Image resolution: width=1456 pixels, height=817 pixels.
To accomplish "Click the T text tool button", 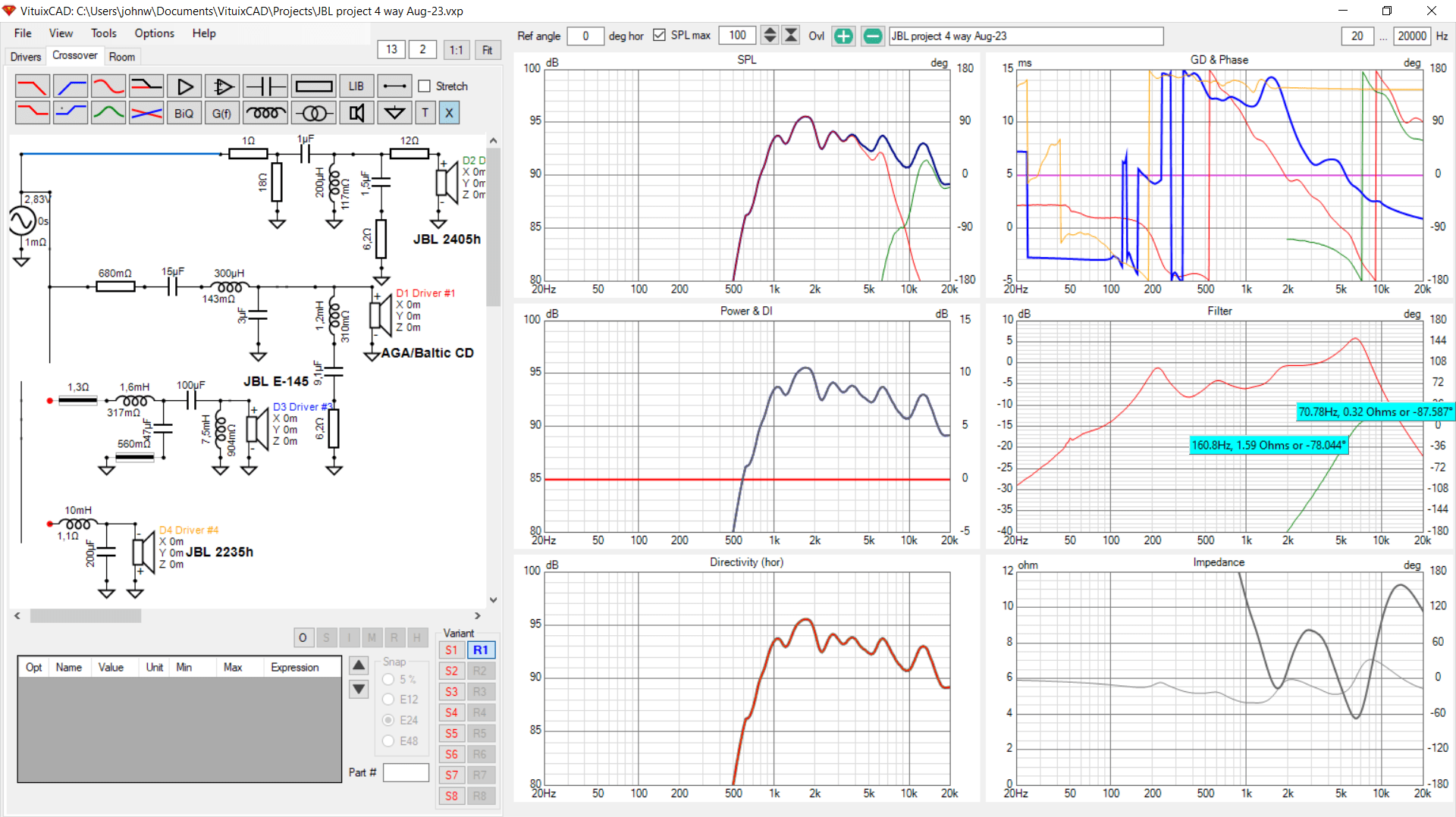I will 425,113.
